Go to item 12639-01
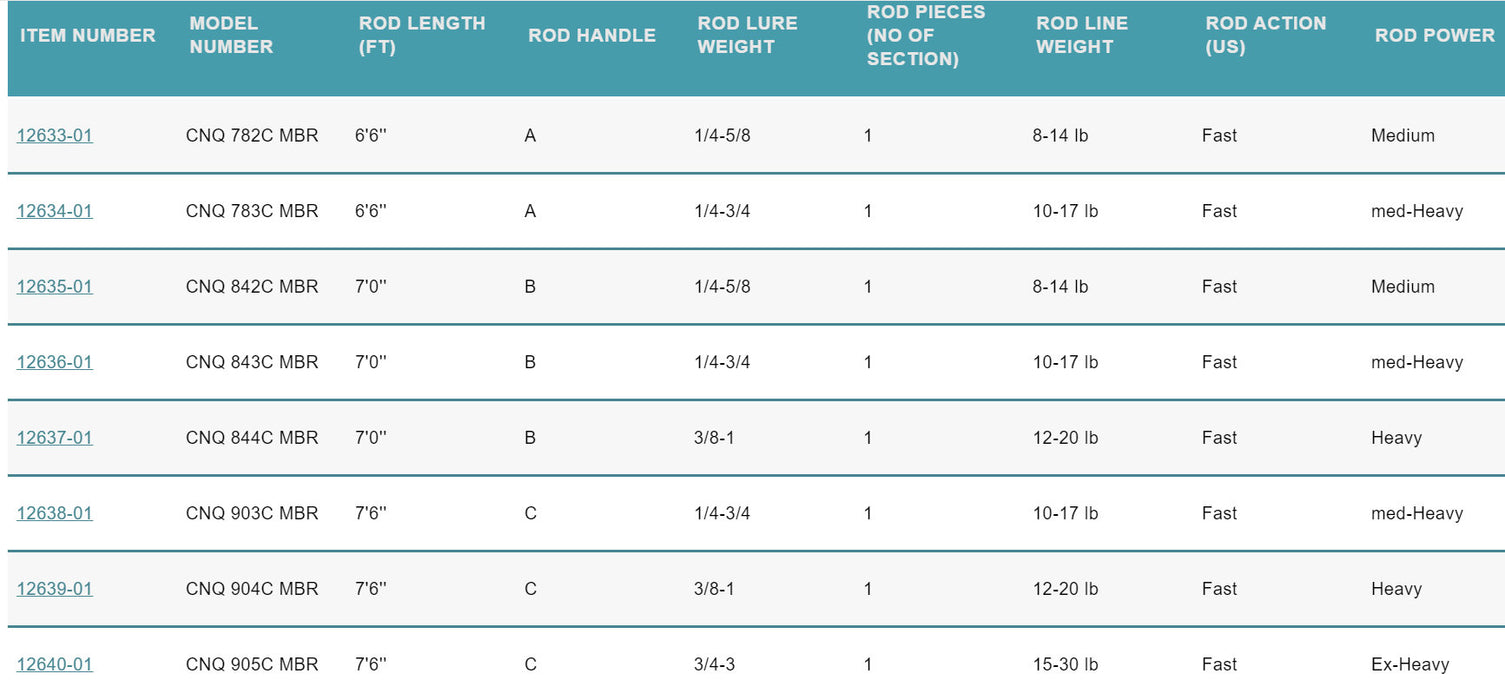 pyautogui.click(x=55, y=589)
